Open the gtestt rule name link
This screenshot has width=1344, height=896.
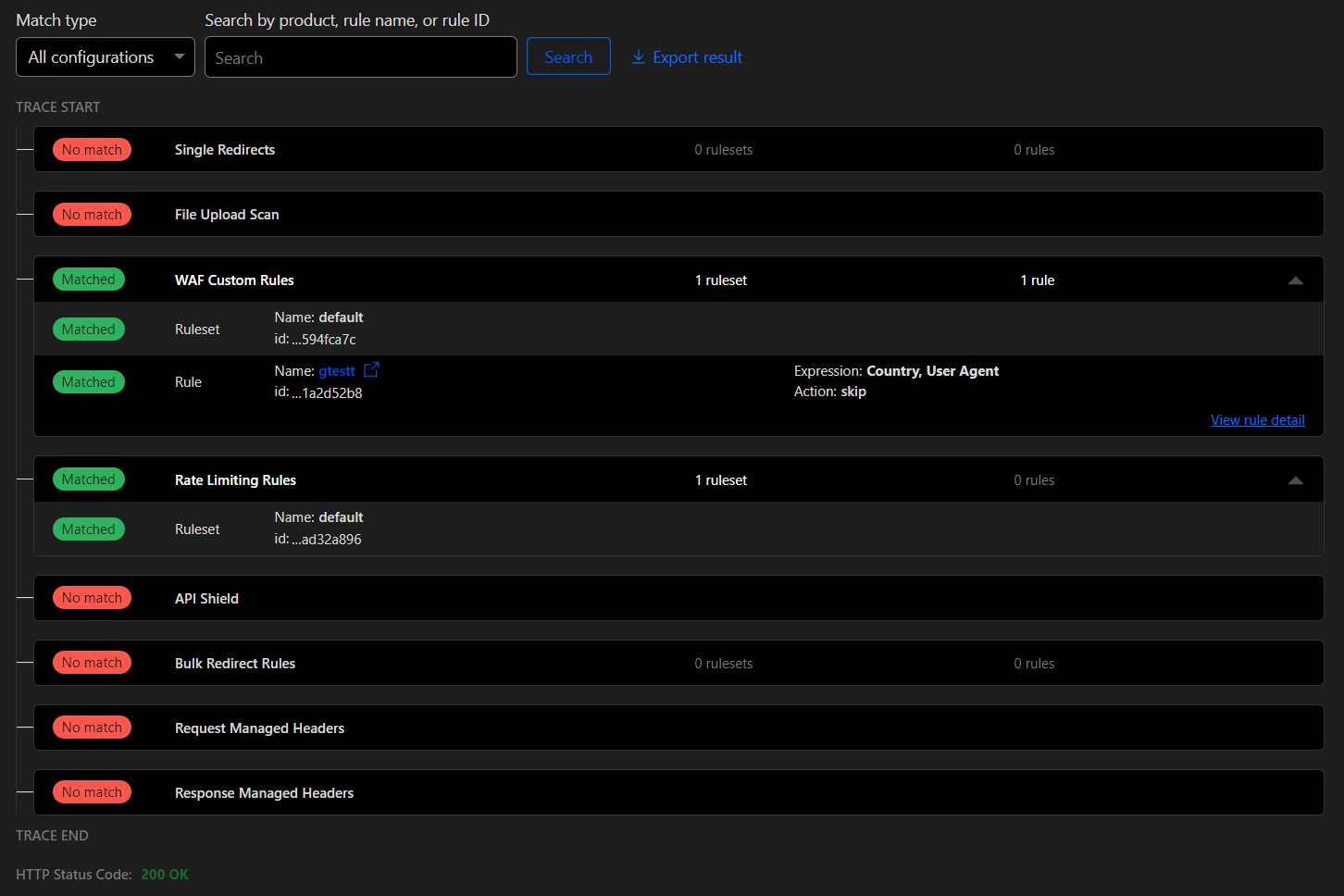(x=337, y=371)
